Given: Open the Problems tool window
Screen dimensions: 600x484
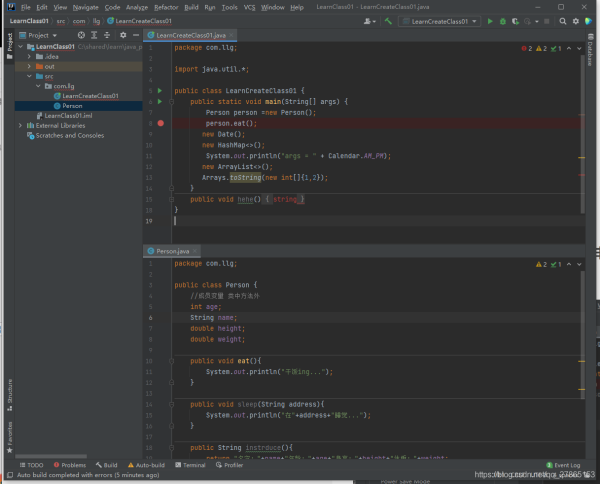Looking at the screenshot, I should (72, 465).
